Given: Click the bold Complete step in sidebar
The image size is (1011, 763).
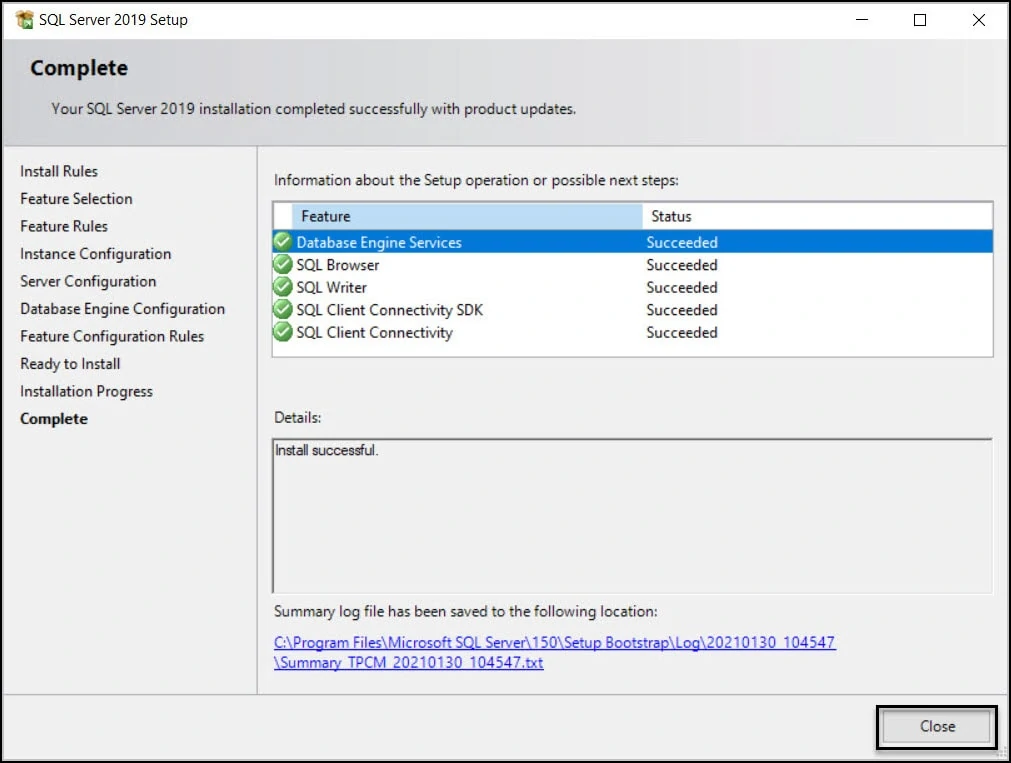Looking at the screenshot, I should click(54, 419).
